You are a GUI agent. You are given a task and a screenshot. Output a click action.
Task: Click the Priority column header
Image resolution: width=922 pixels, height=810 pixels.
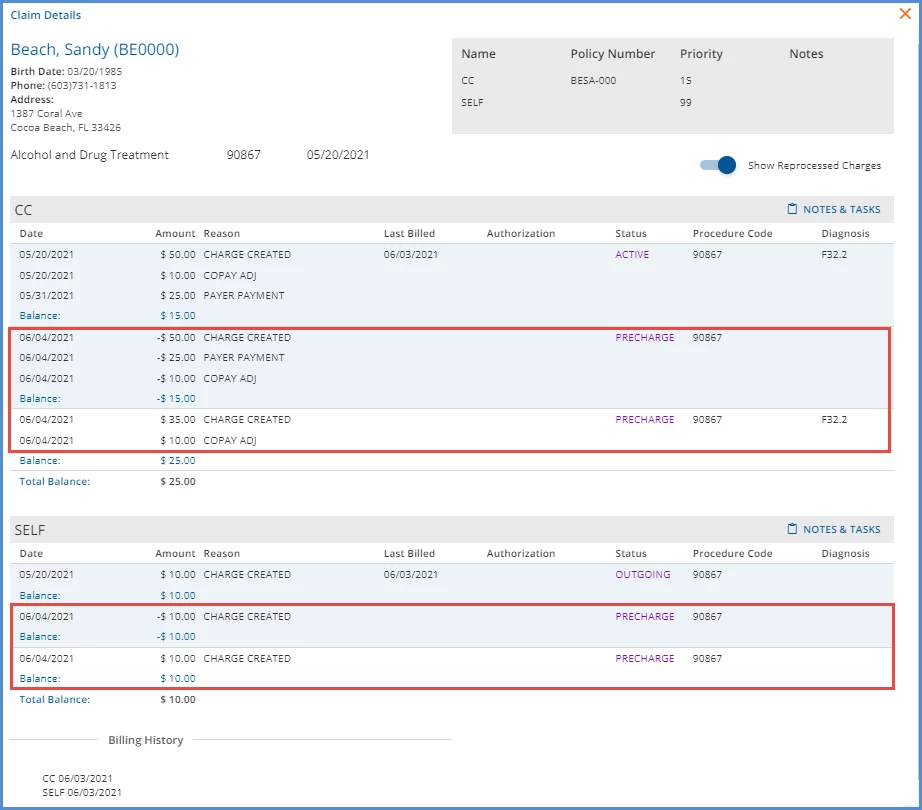click(701, 53)
